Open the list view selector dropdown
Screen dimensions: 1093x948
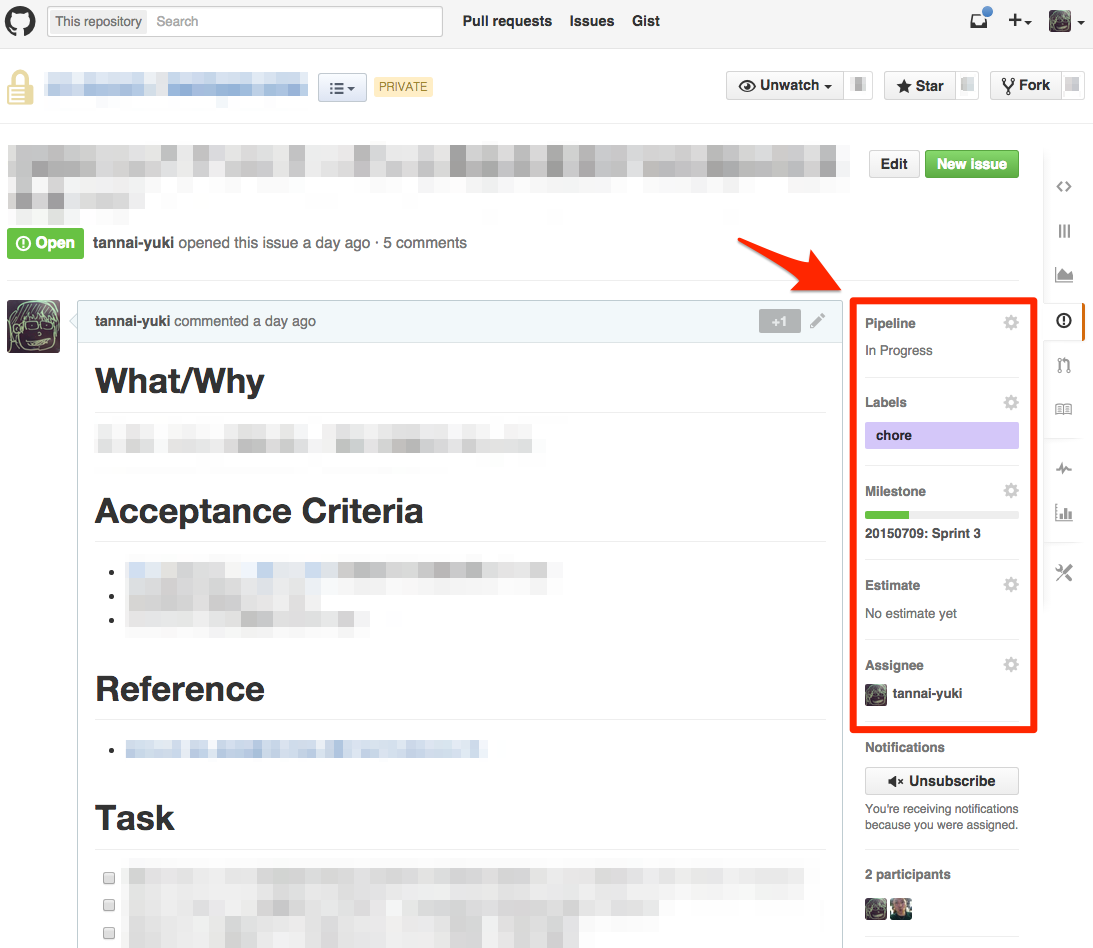coord(342,87)
